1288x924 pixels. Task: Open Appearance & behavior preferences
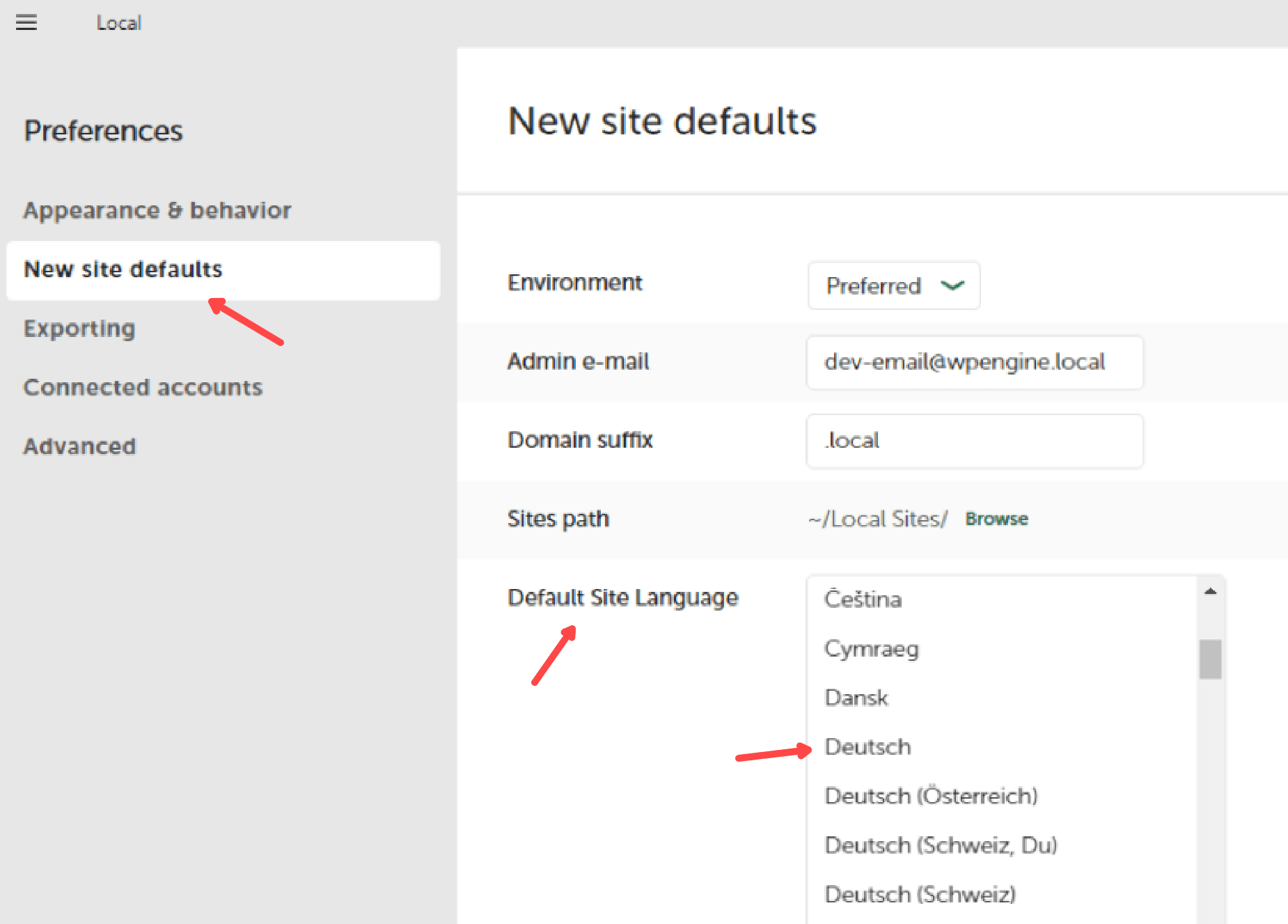157,210
